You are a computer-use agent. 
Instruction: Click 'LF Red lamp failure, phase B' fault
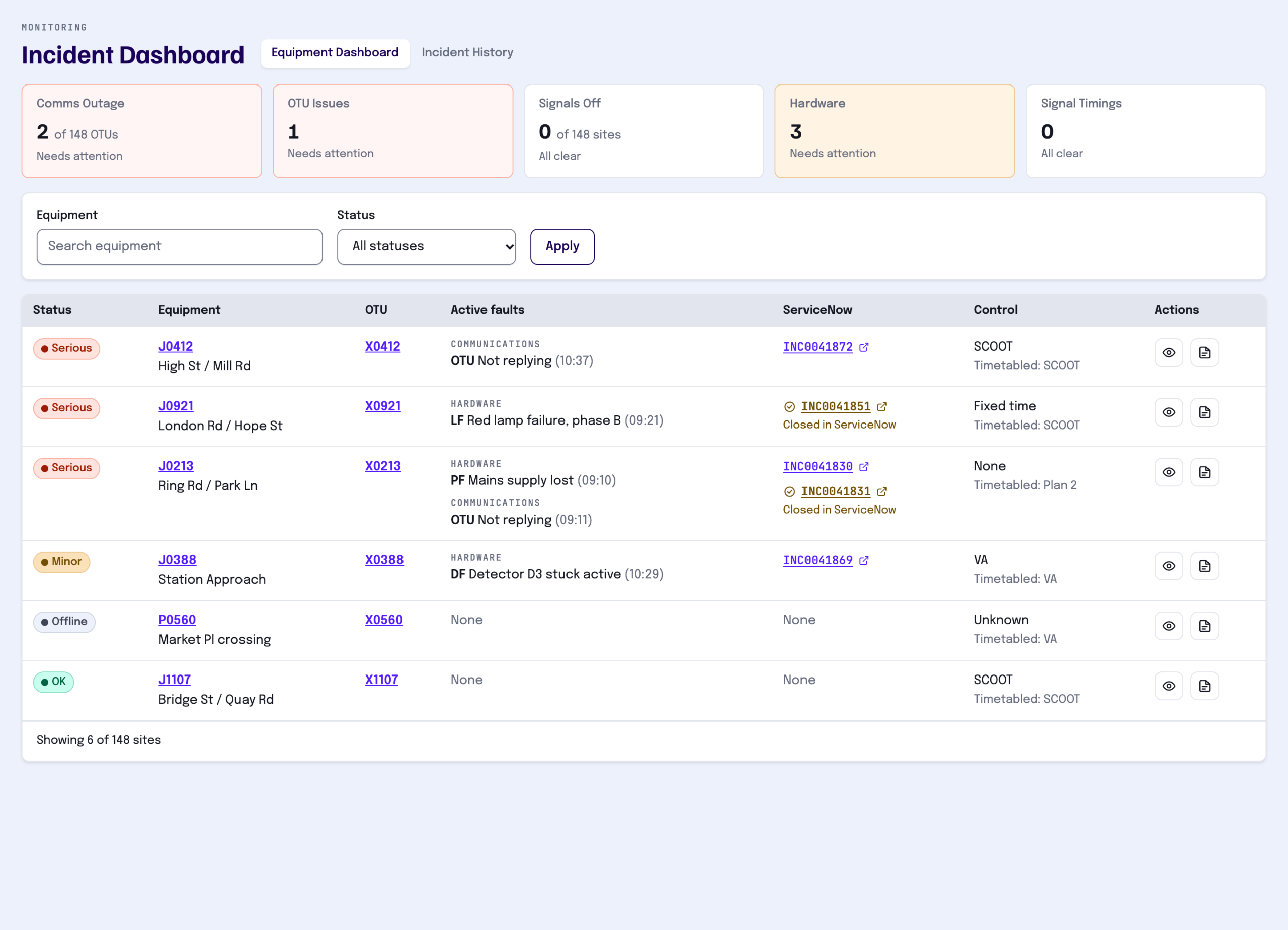point(535,420)
